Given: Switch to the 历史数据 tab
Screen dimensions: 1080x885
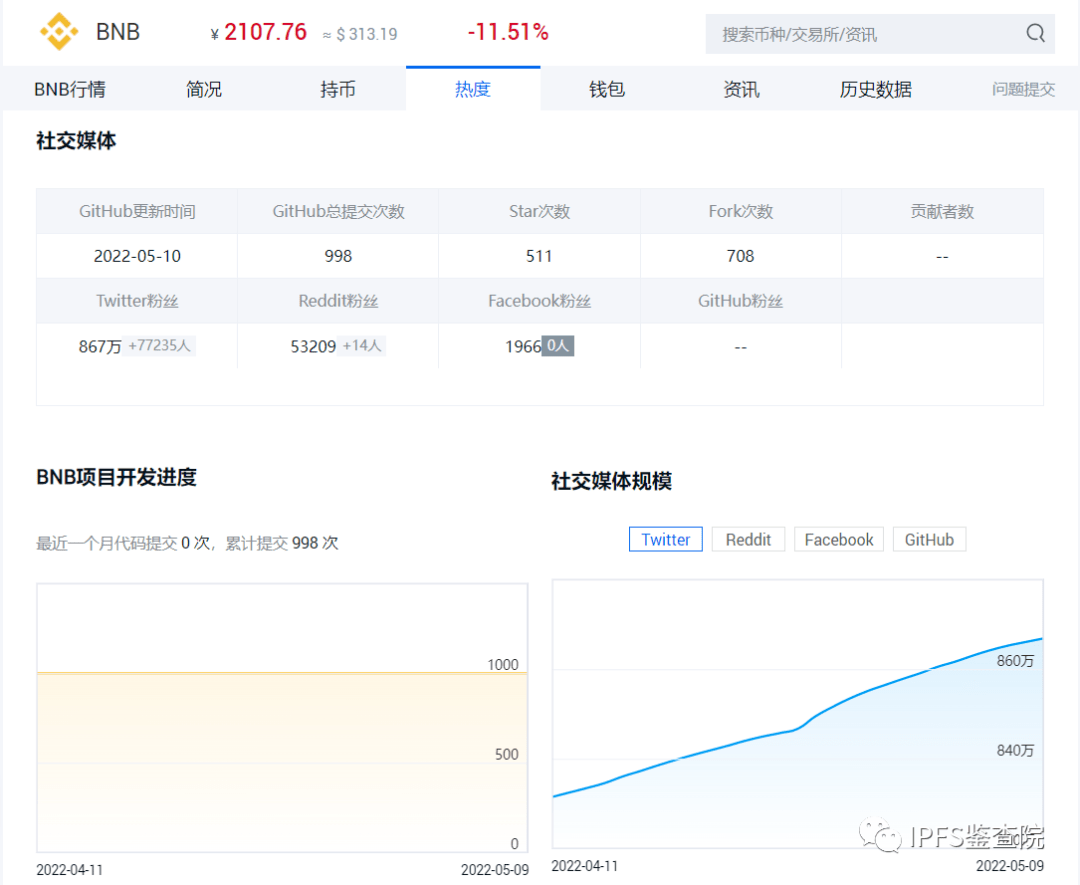Looking at the screenshot, I should pyautogui.click(x=875, y=89).
